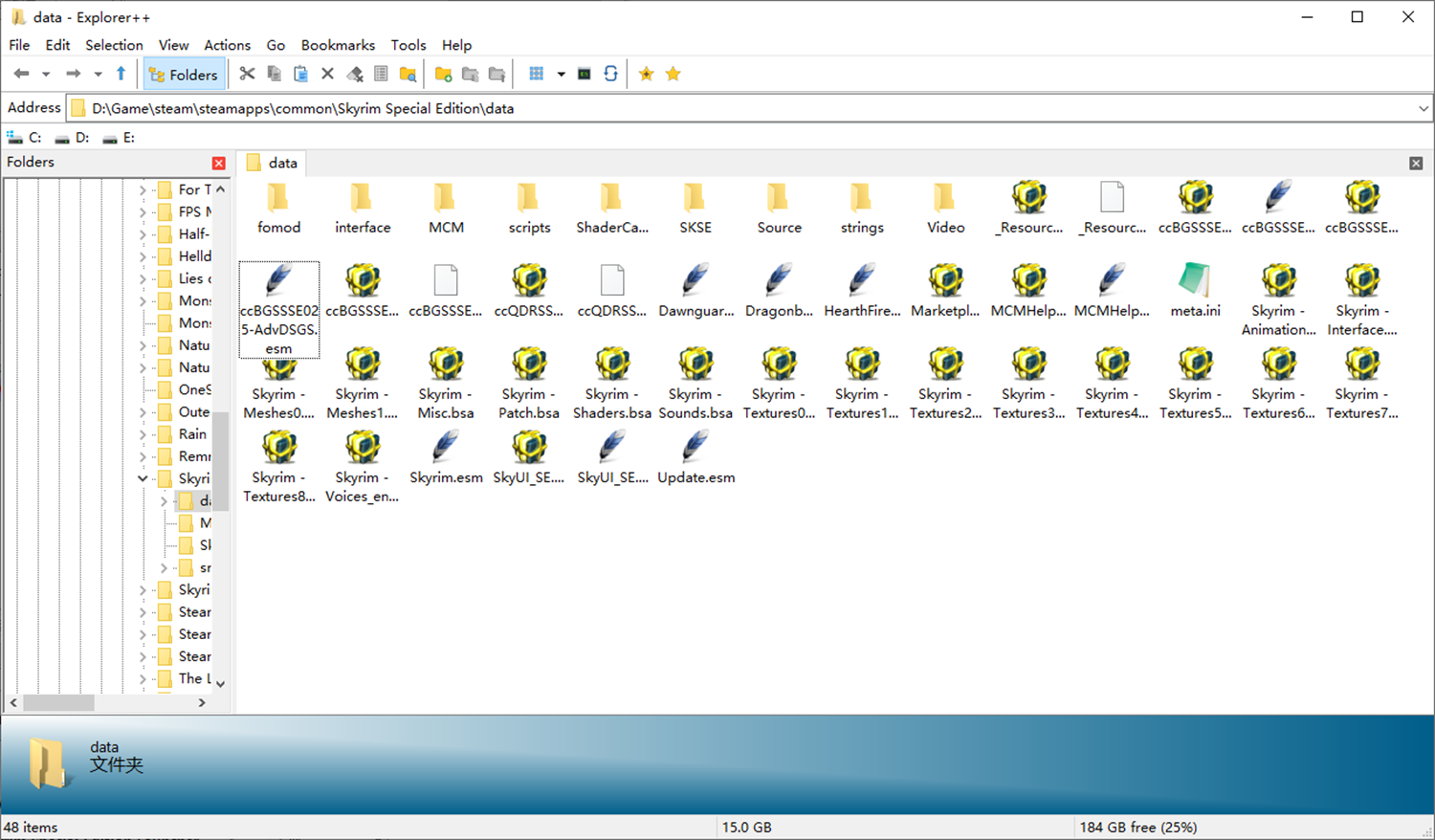Toggle the Folders pane button

pyautogui.click(x=183, y=74)
